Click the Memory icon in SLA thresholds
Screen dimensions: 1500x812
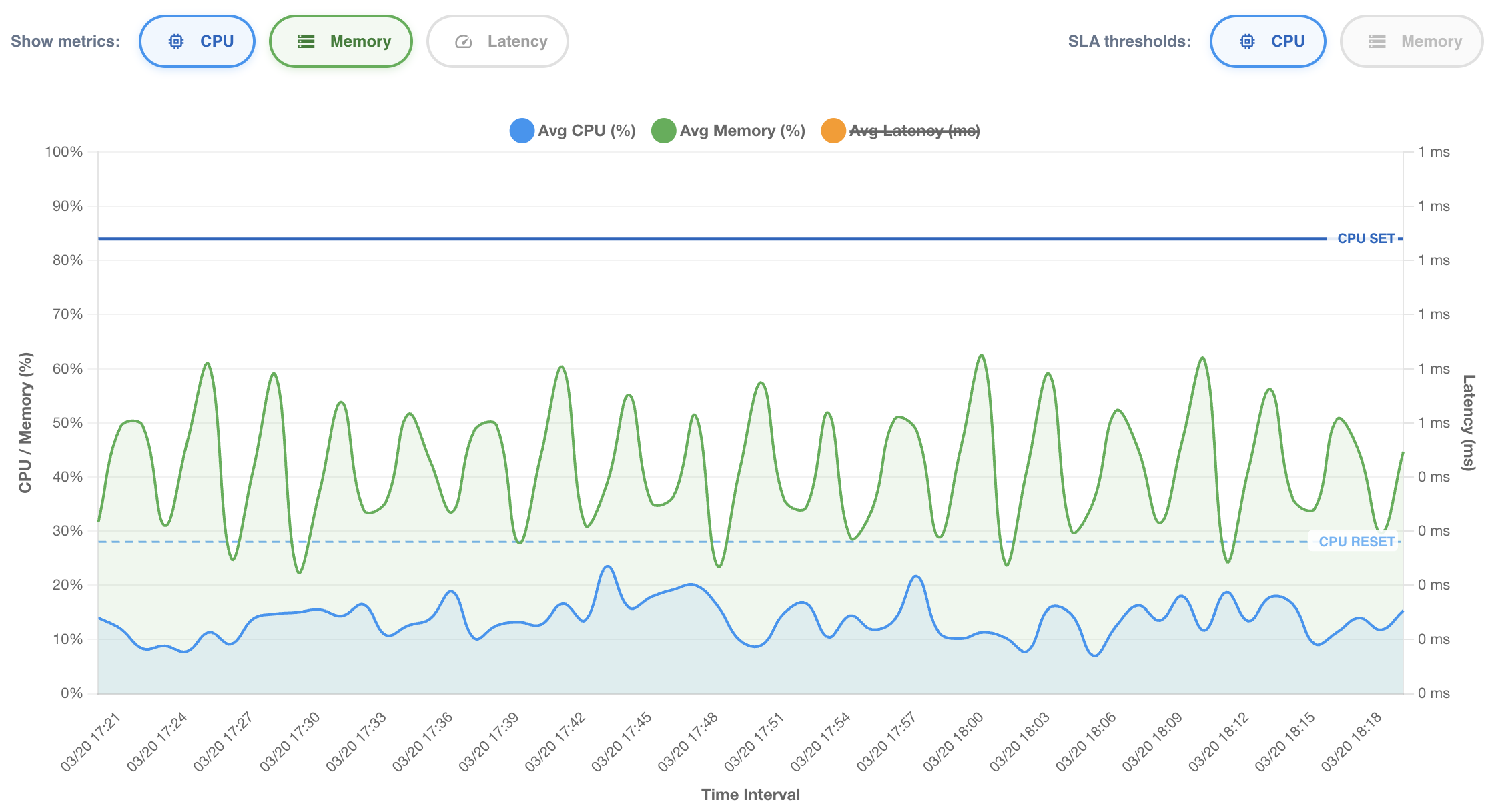(x=1377, y=41)
